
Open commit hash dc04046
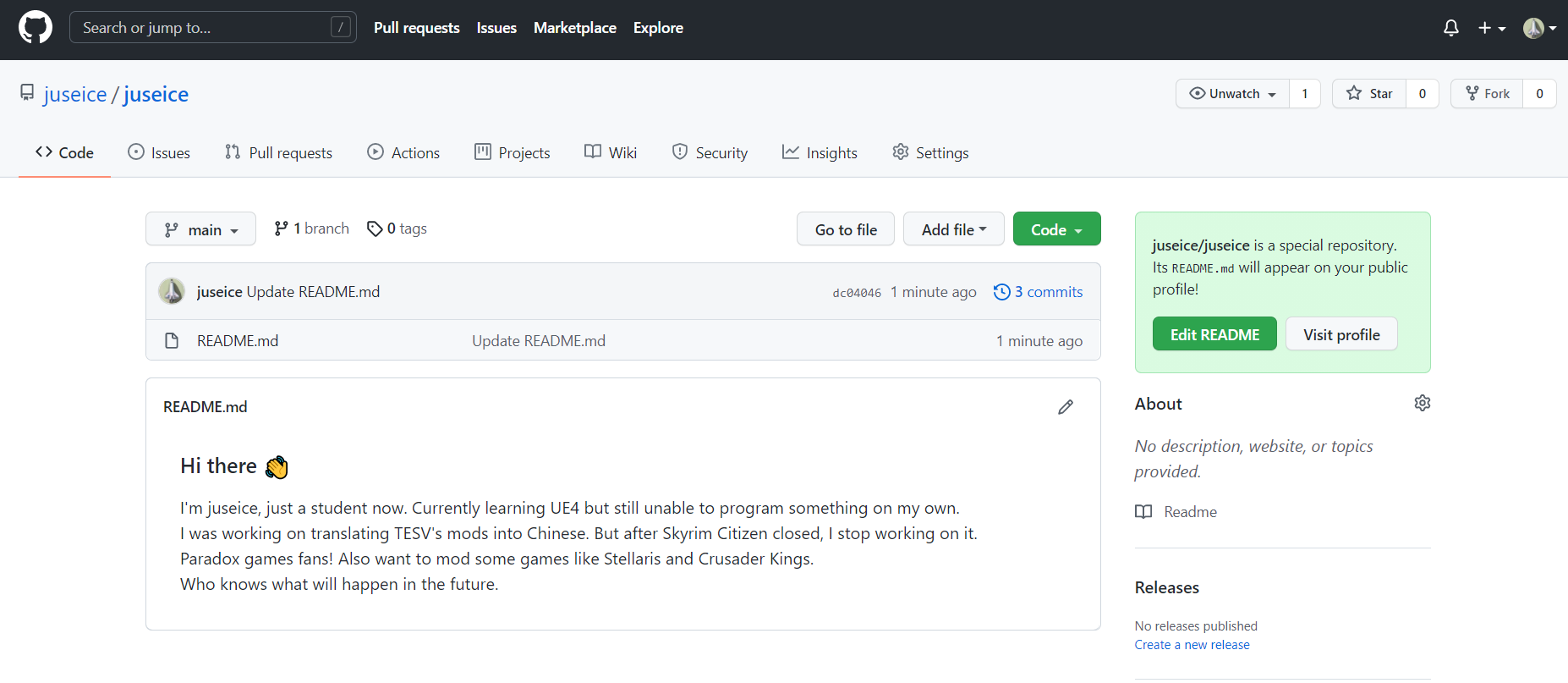[x=857, y=293]
